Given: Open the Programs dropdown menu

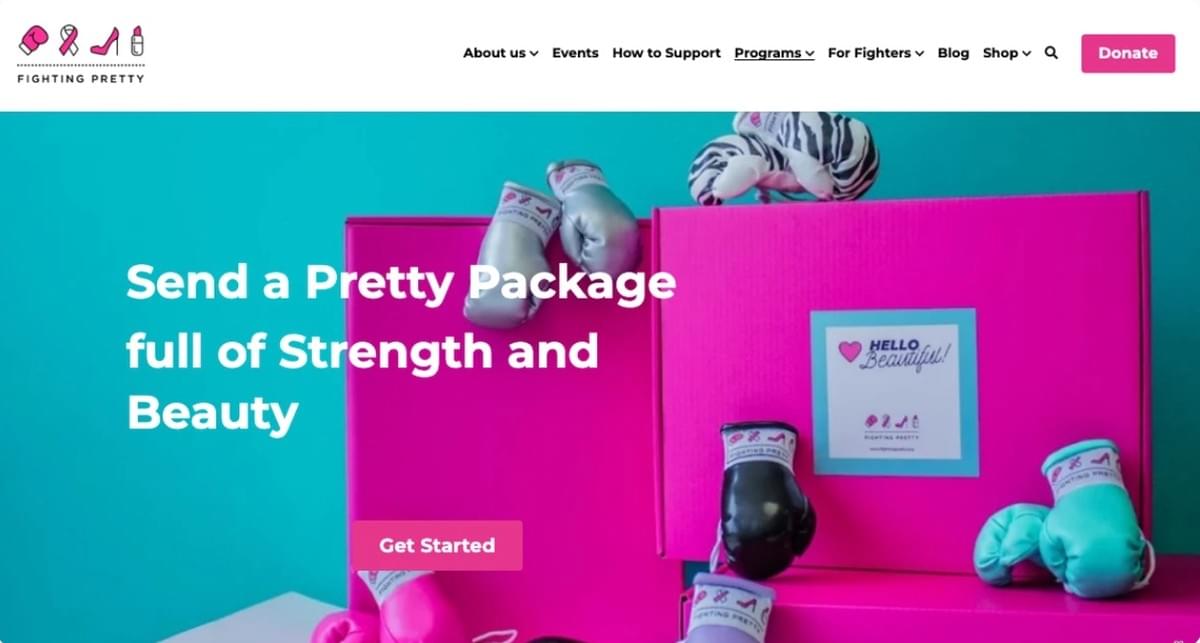Looking at the screenshot, I should tap(774, 53).
